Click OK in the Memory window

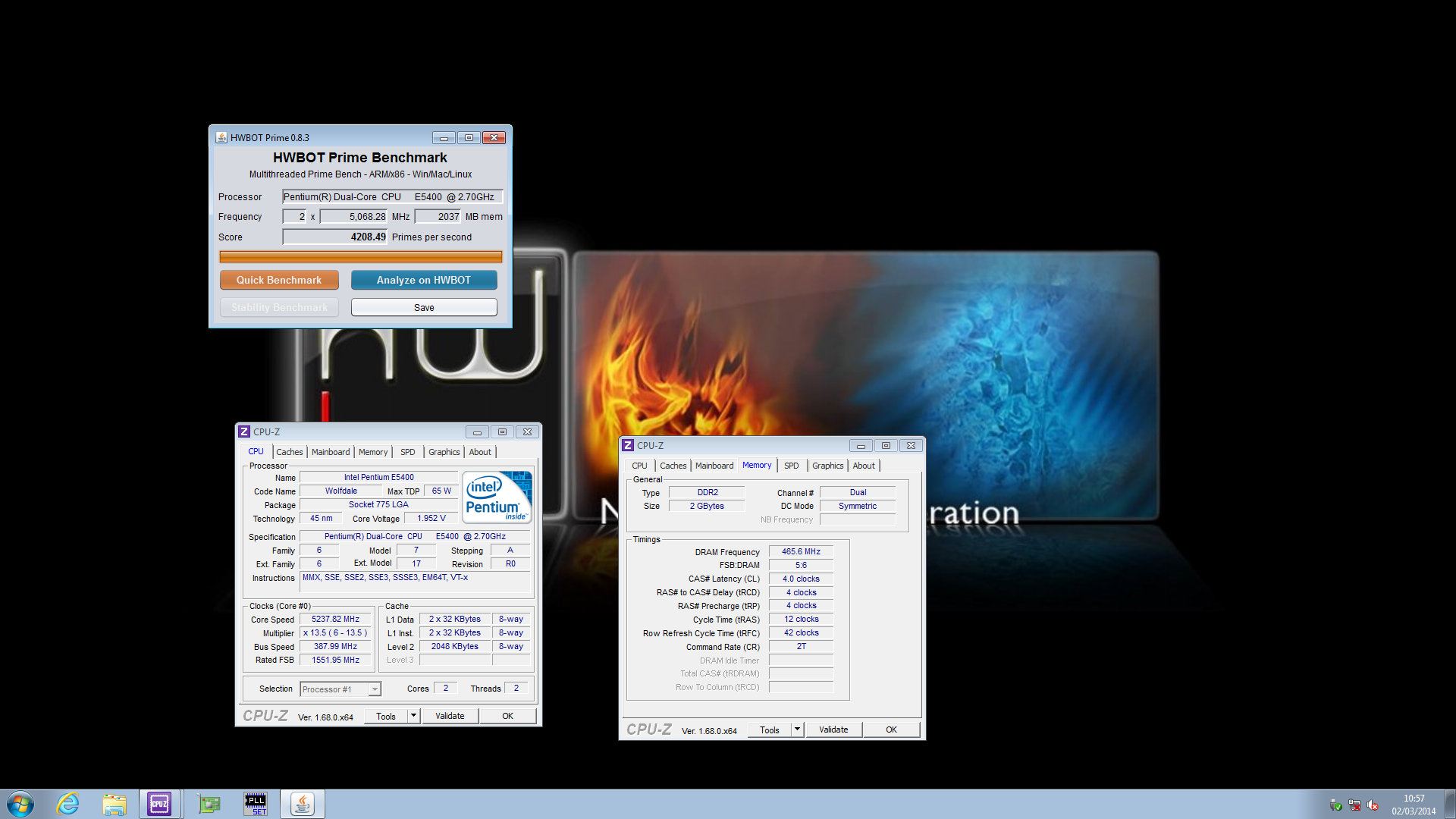[892, 730]
